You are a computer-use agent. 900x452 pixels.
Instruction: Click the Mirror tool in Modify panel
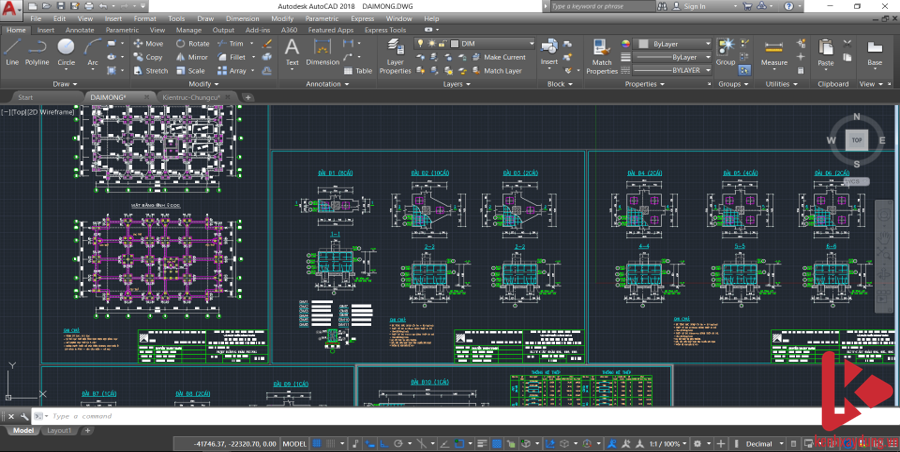click(192, 57)
